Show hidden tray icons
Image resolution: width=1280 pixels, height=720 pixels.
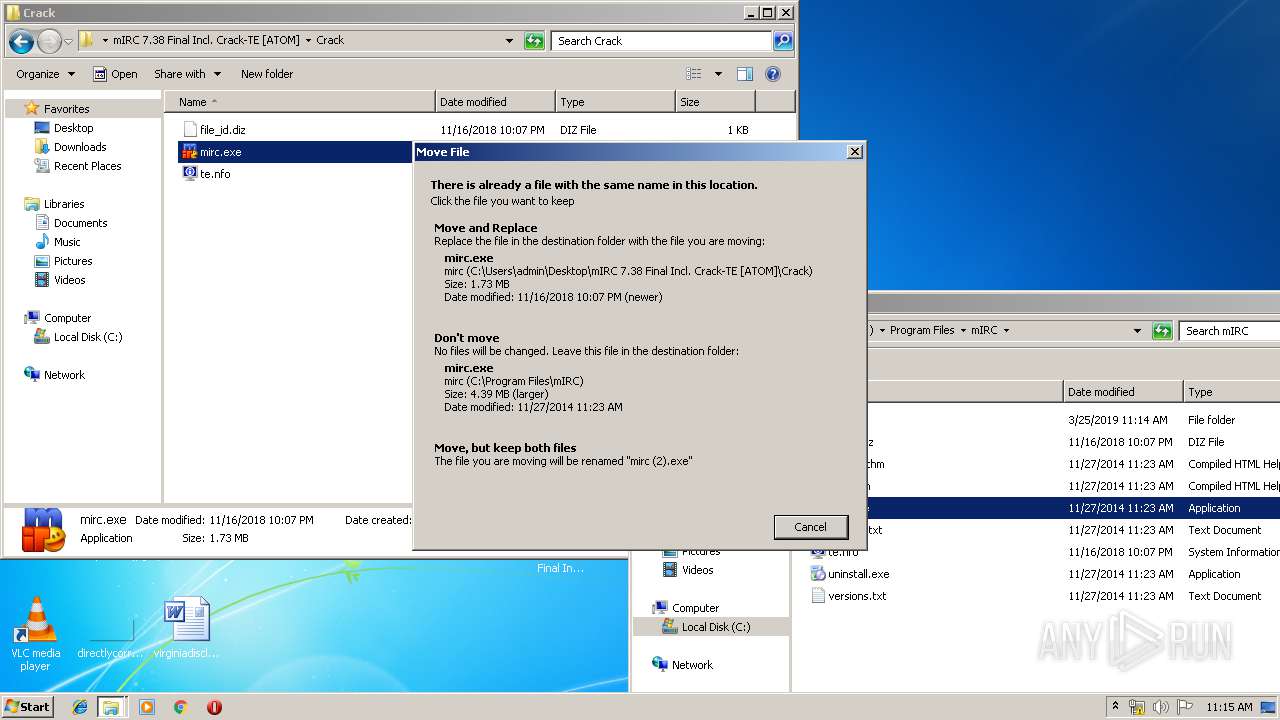(x=1115, y=707)
